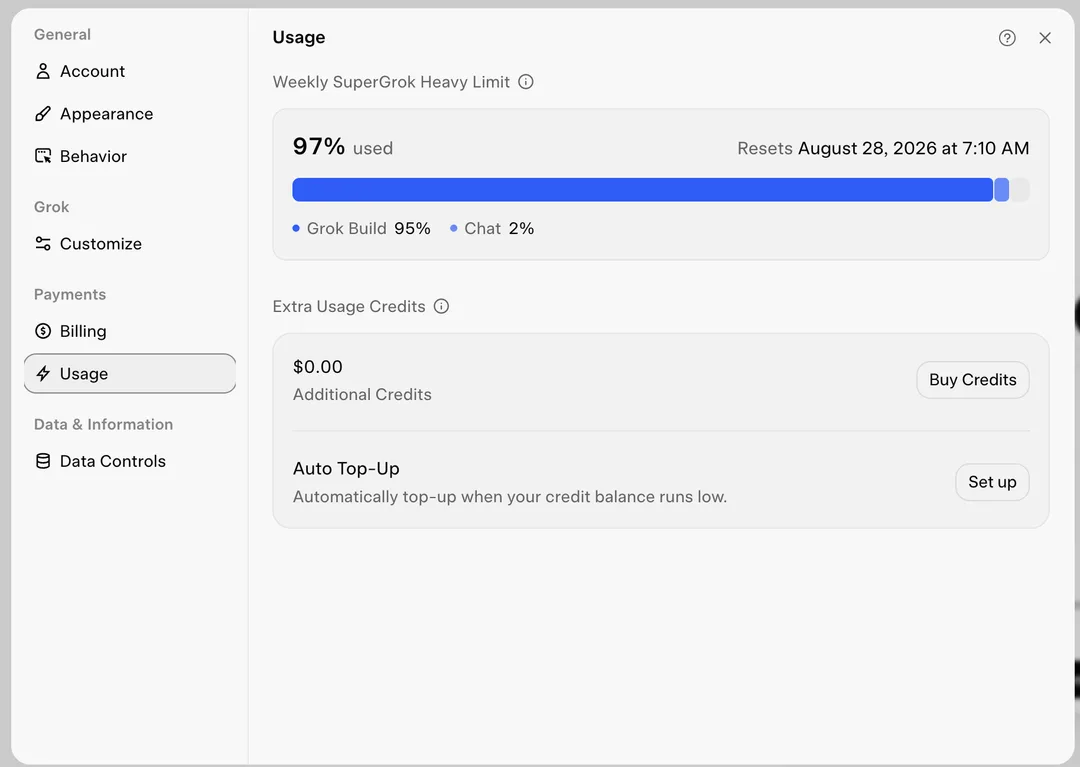
Task: Click the Chat legend dot
Action: tap(454, 229)
